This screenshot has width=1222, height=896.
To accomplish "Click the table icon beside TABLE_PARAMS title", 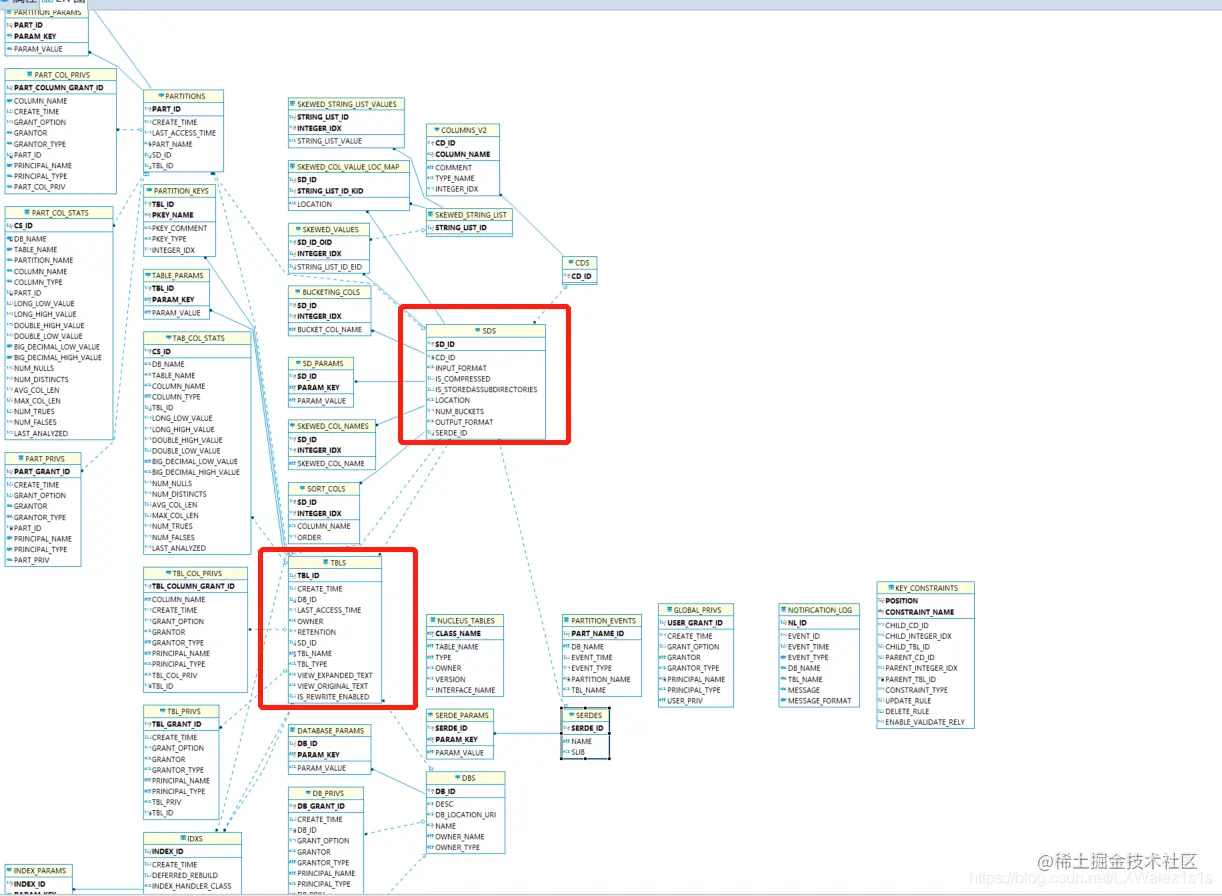I will [x=148, y=275].
